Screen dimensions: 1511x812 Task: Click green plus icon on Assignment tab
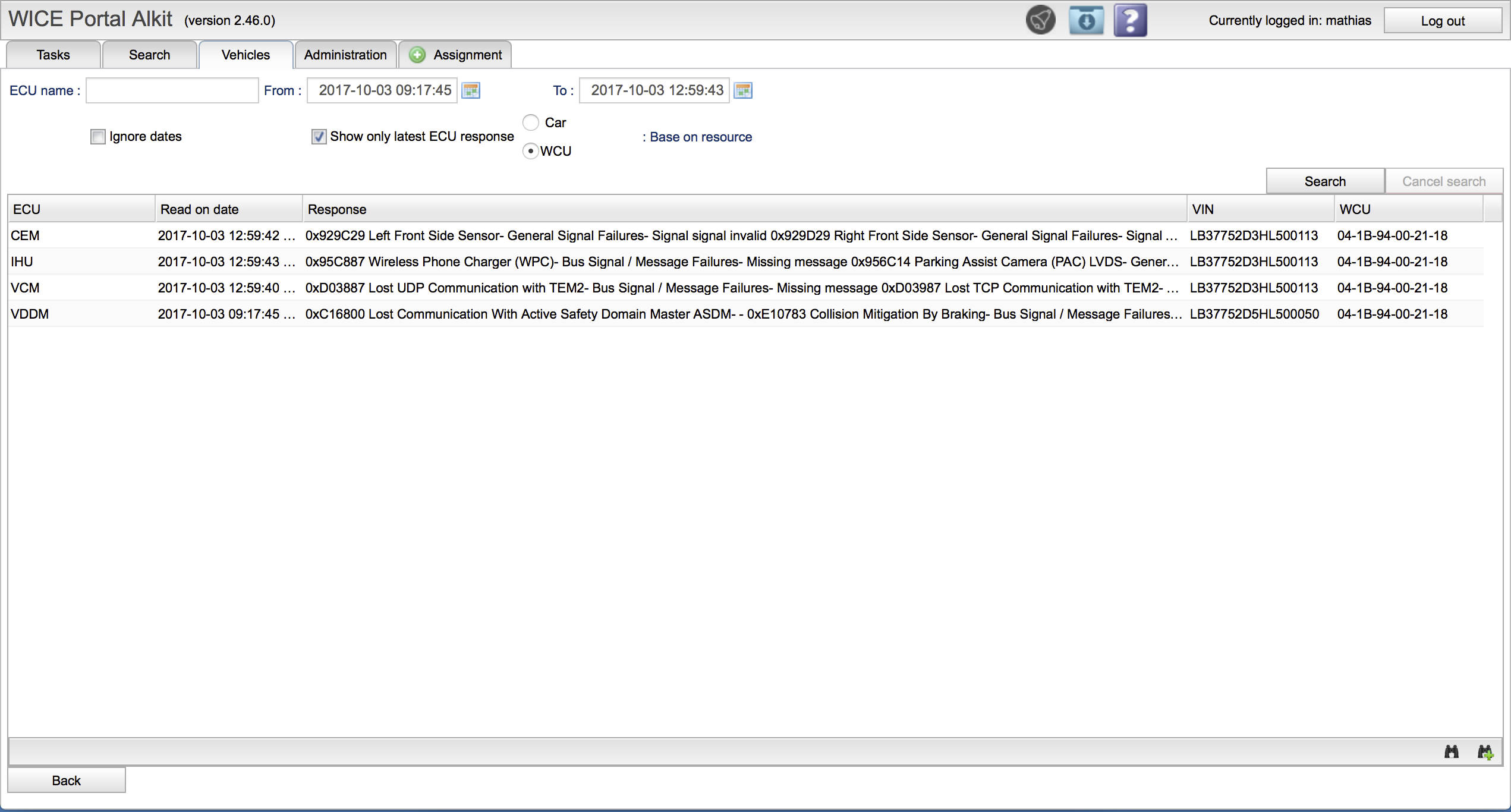pos(418,55)
